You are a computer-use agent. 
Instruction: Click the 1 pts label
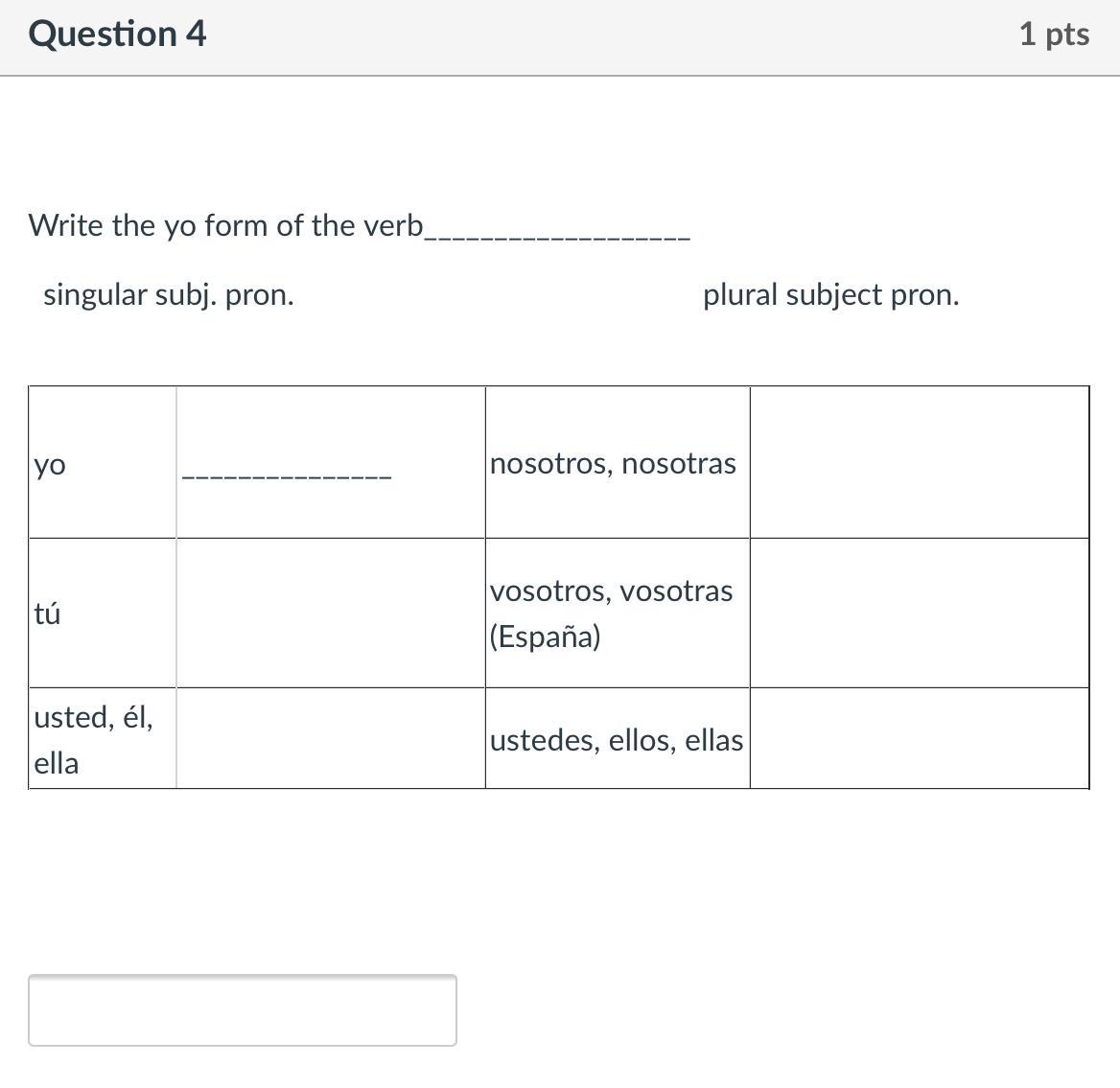tap(1053, 35)
